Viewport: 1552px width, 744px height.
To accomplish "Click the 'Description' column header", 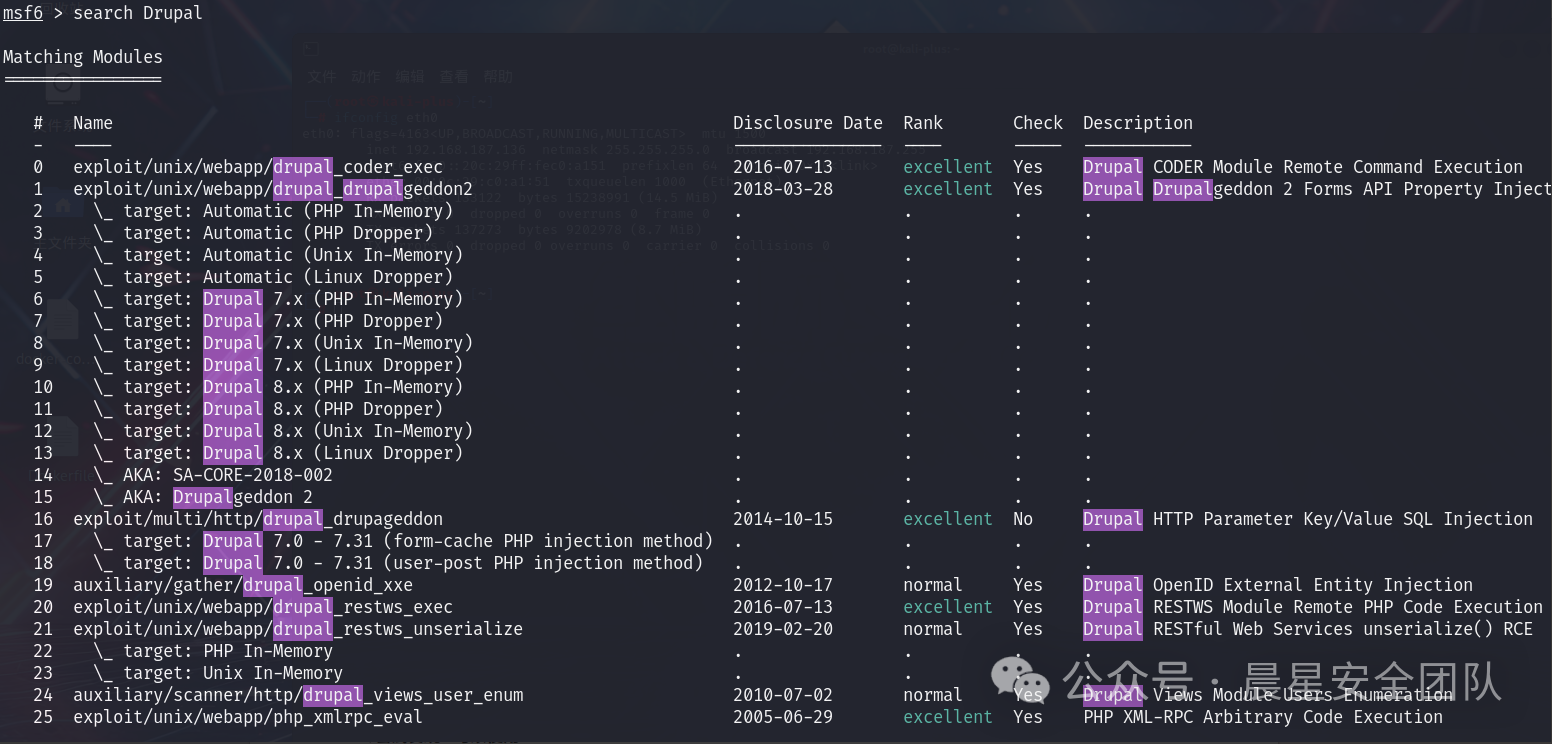I will point(1138,123).
